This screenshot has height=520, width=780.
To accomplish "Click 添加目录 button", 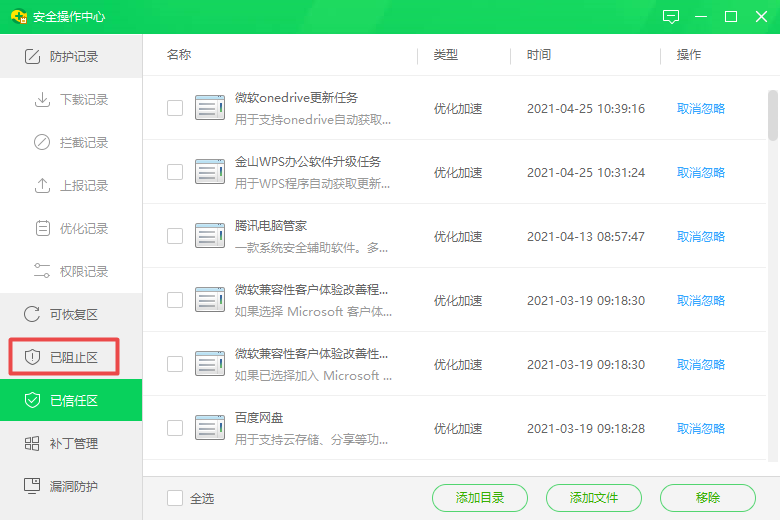I will (480, 498).
